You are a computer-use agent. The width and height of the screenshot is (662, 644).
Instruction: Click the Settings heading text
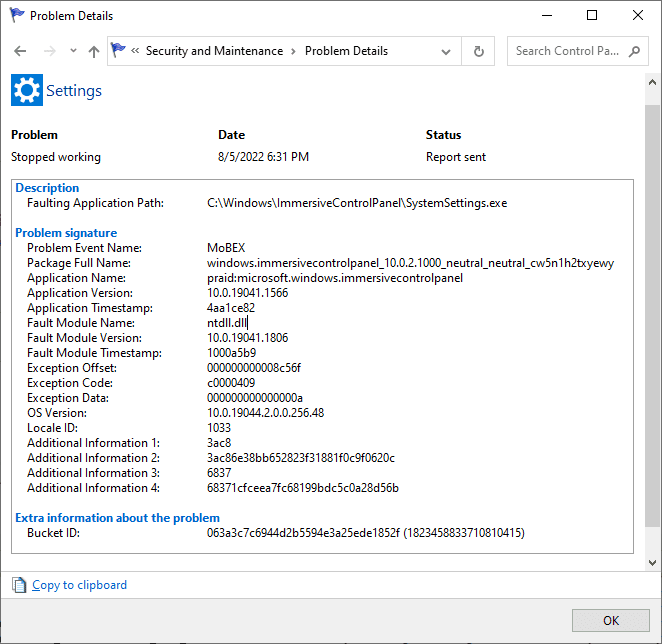74,91
